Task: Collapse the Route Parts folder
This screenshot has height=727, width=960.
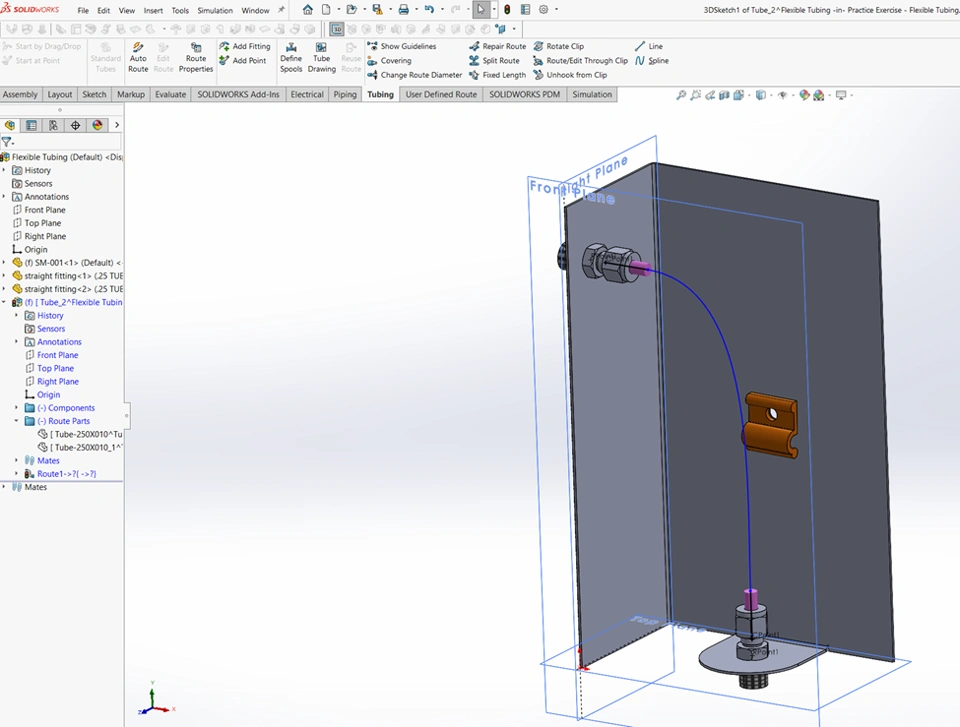Action: coord(17,421)
